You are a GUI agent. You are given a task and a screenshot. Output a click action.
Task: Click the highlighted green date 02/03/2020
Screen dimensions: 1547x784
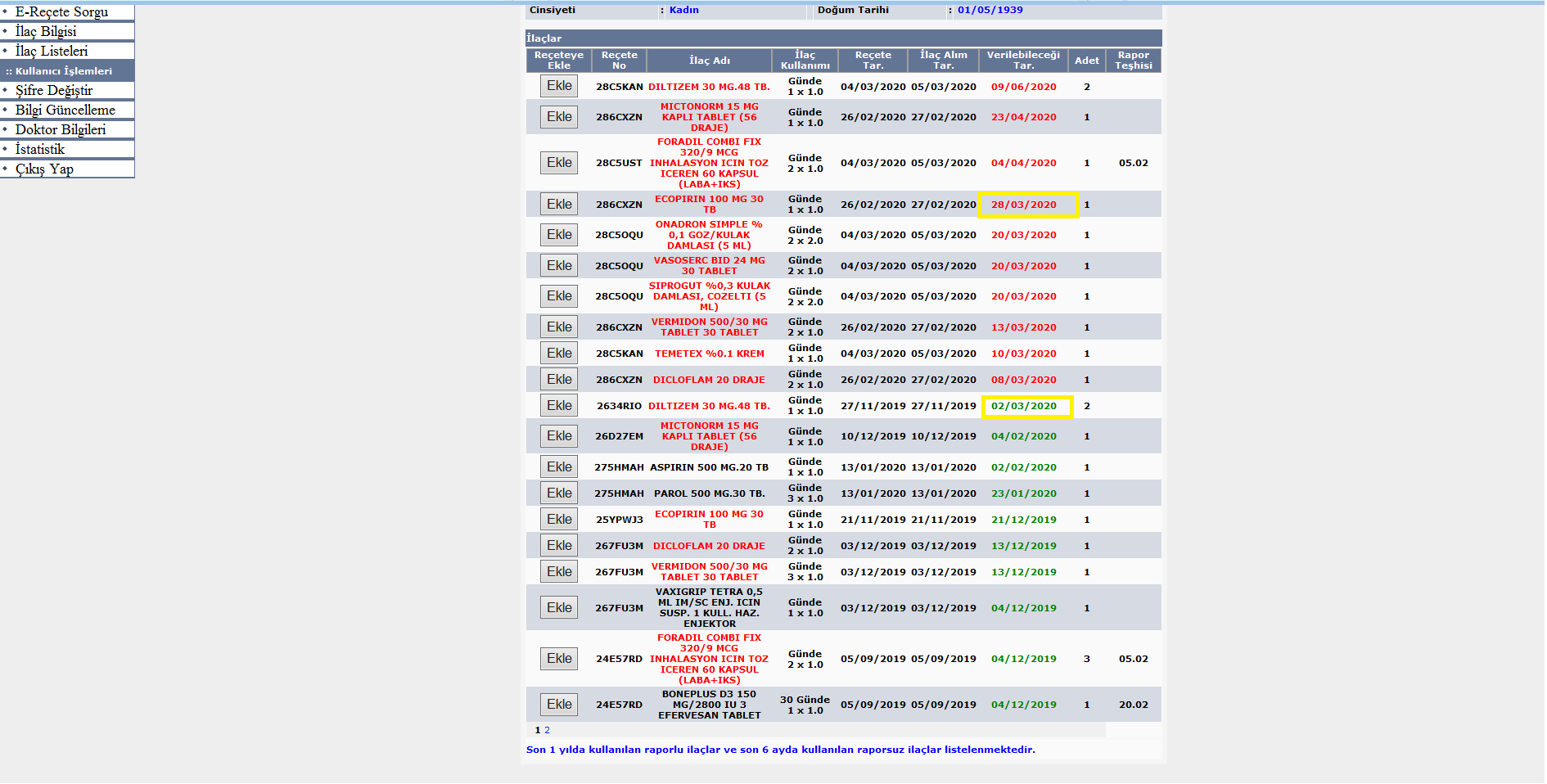click(1023, 406)
